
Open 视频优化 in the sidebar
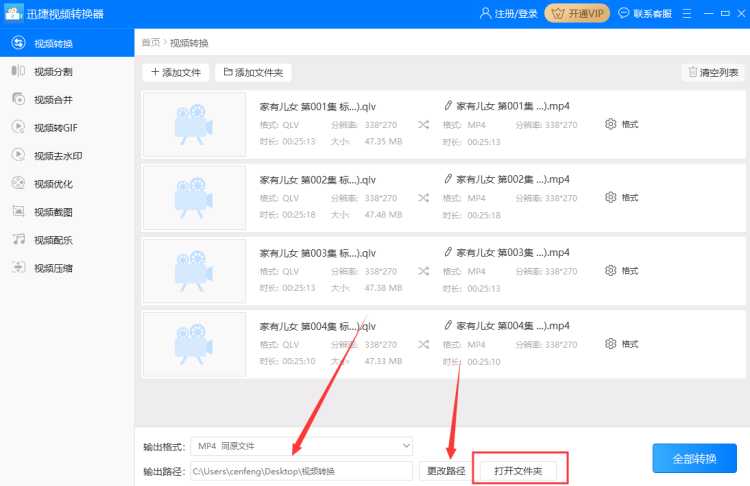click(x=67, y=184)
